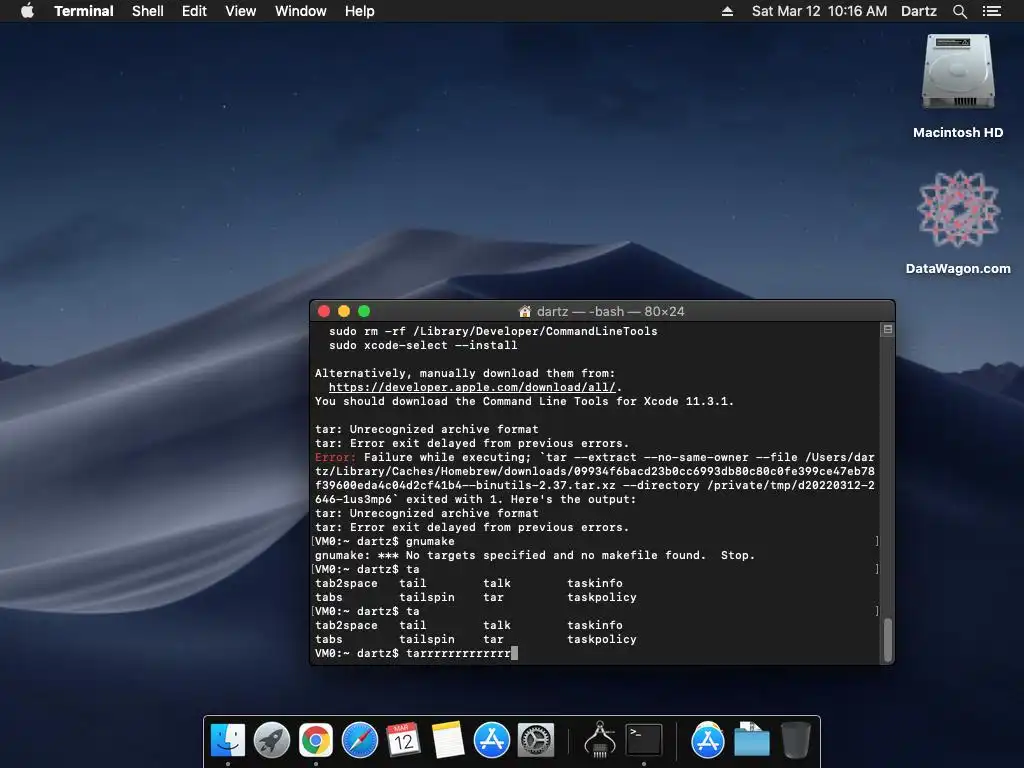Open Downloads folder stack in Dock

752,740
